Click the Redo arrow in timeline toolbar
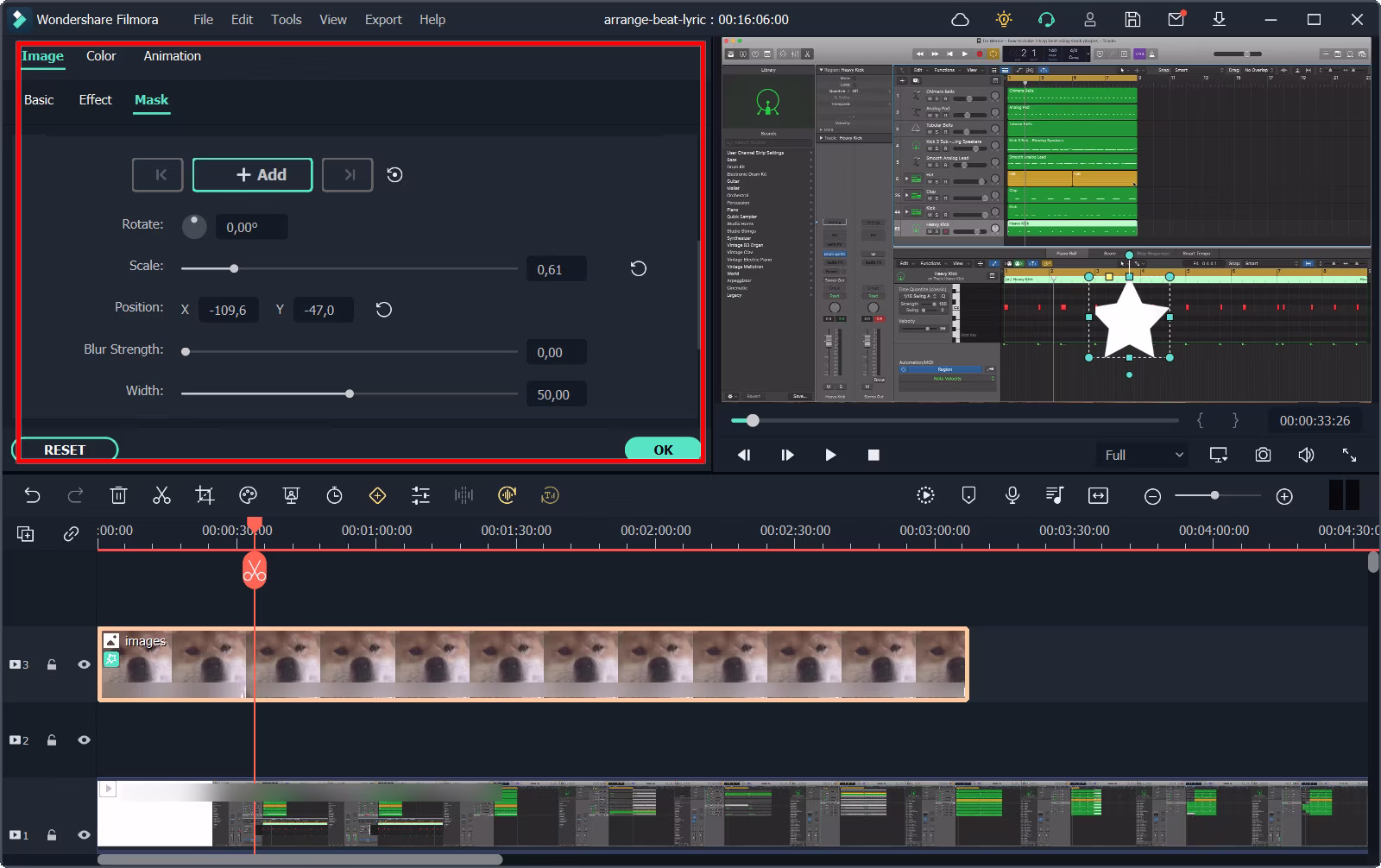1381x868 pixels. click(75, 495)
